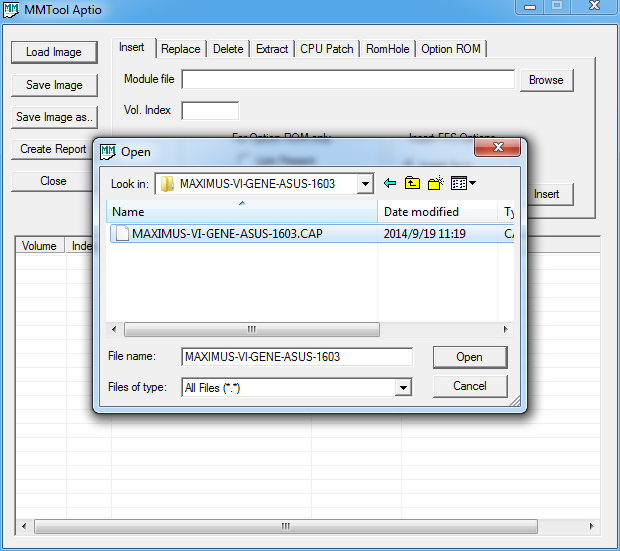Viewport: 620px width, 551px height.
Task: Open the CPU Patch tab
Action: point(327,49)
